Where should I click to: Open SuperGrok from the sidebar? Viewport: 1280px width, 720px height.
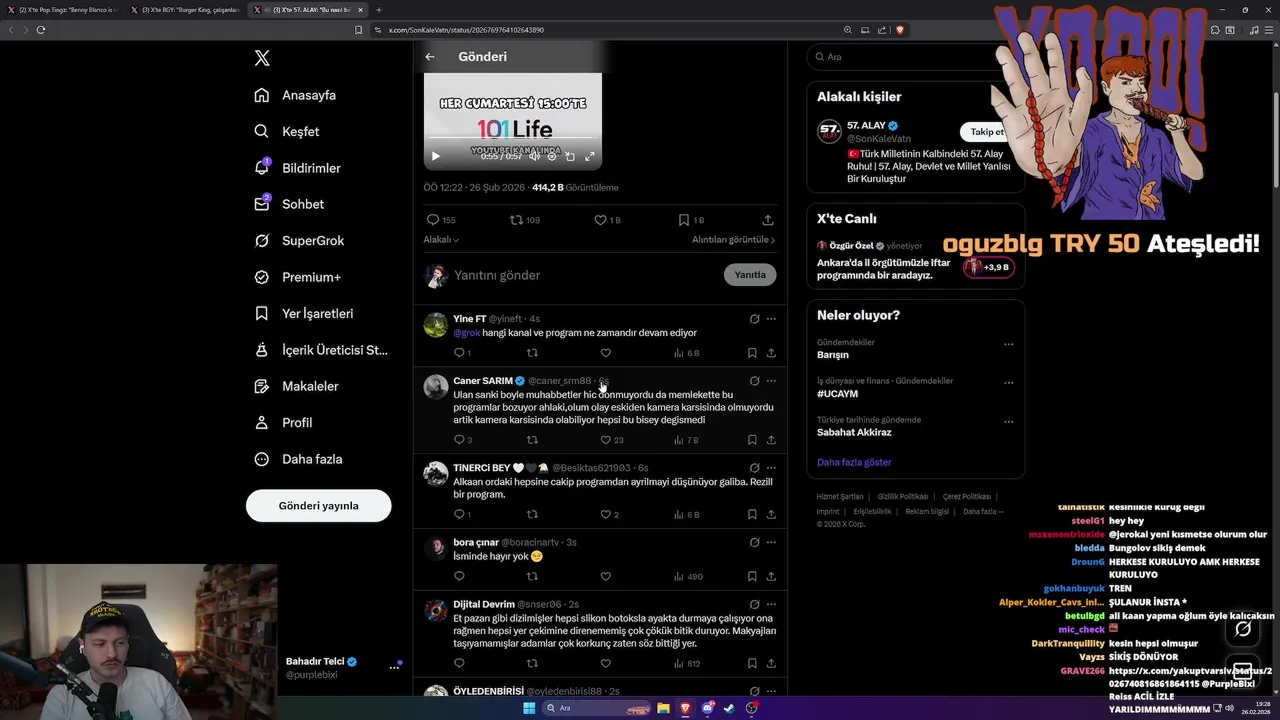point(299,241)
